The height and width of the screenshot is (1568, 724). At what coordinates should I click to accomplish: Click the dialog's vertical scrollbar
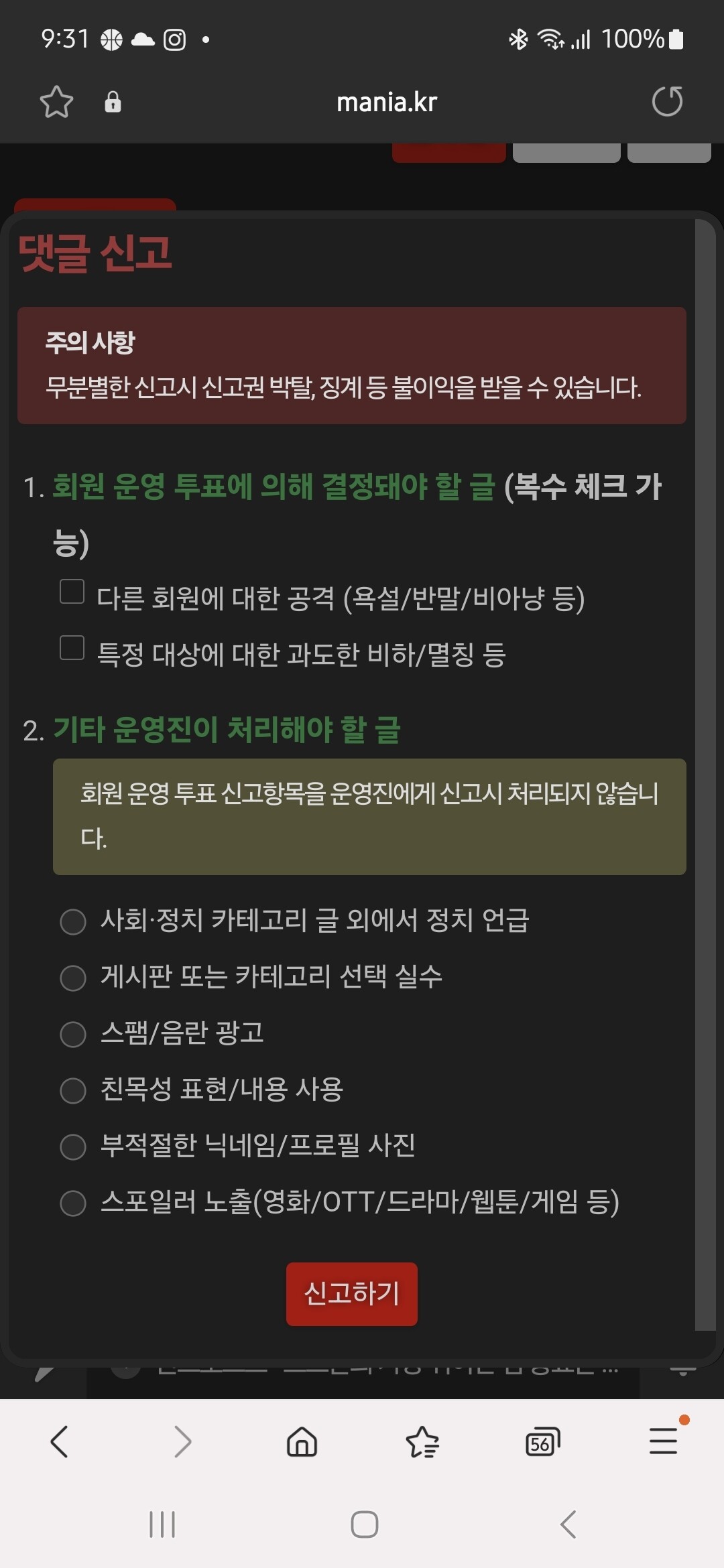(x=705, y=774)
